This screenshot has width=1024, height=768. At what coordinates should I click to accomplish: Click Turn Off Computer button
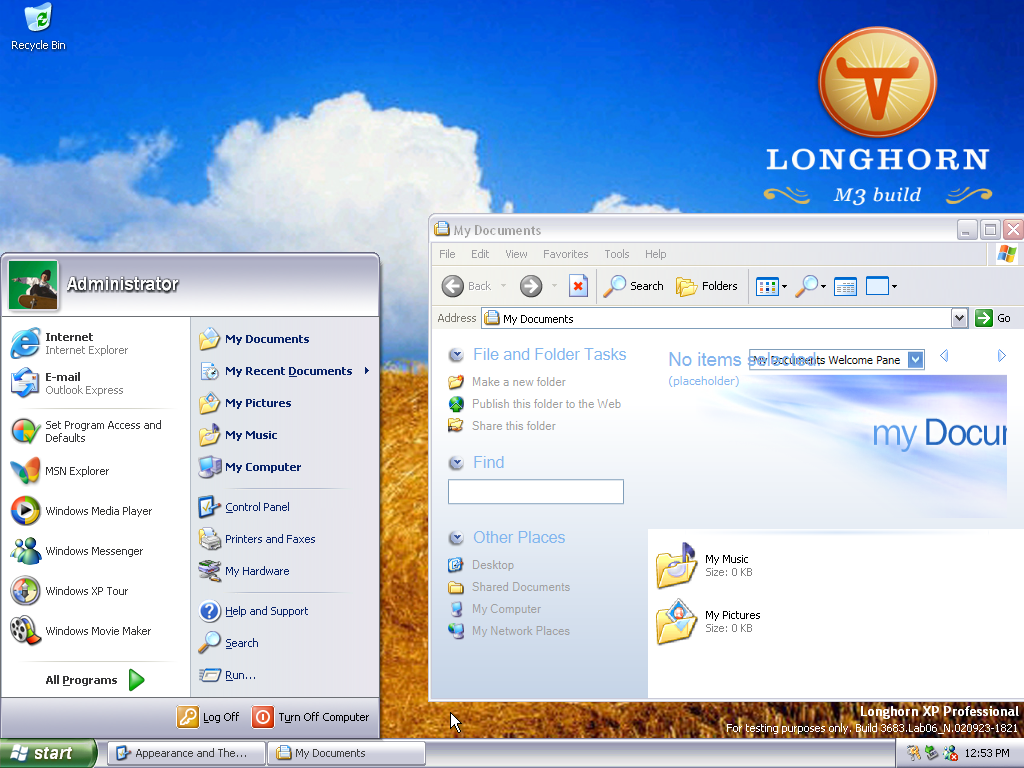click(x=310, y=716)
